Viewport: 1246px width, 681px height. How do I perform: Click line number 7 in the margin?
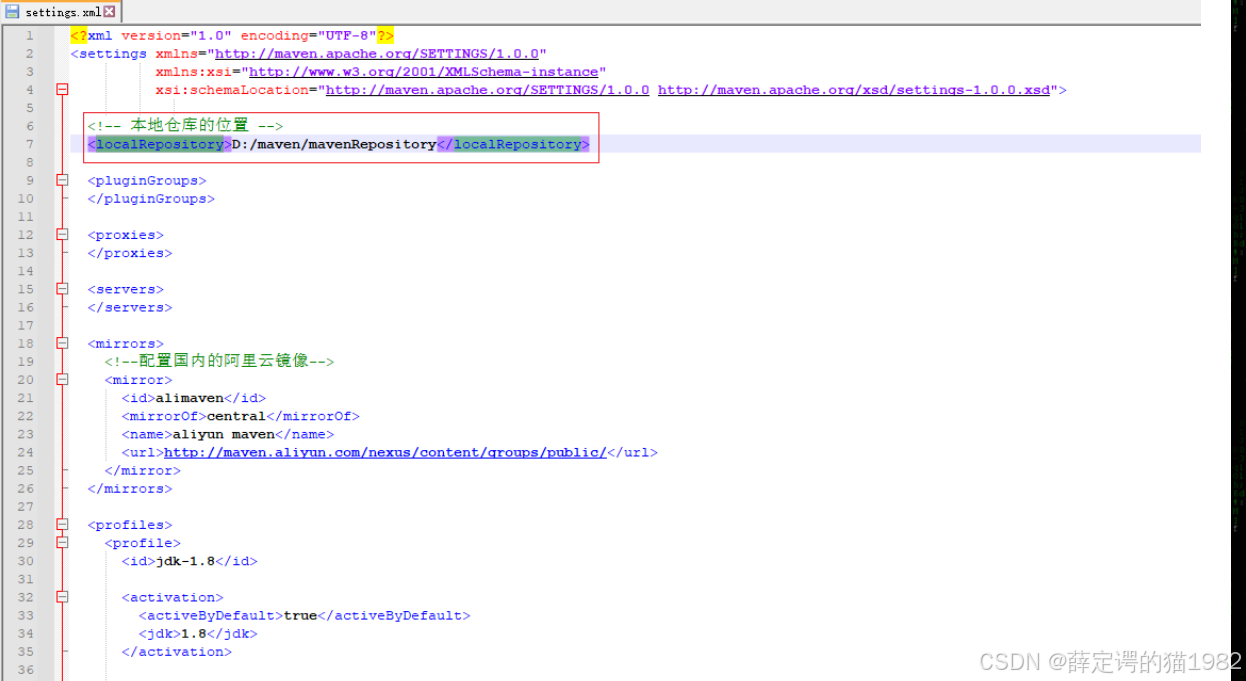tap(30, 144)
